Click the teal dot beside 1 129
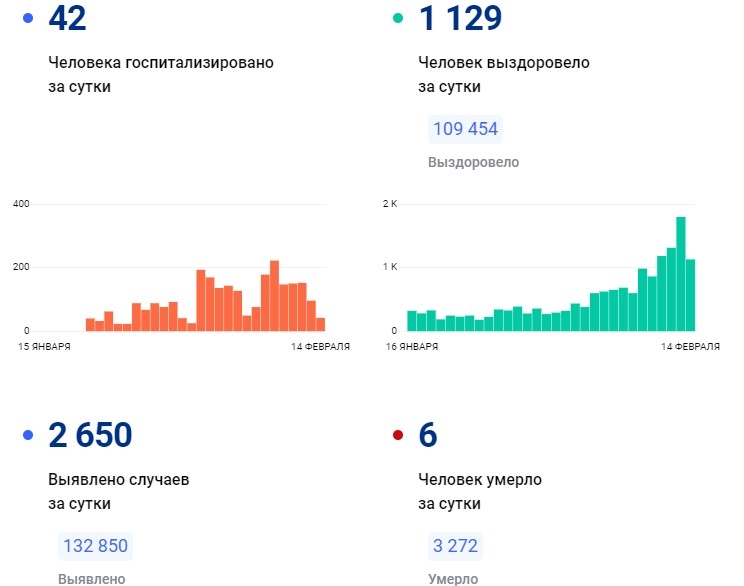The height and width of the screenshot is (586, 744). pyautogui.click(x=398, y=18)
